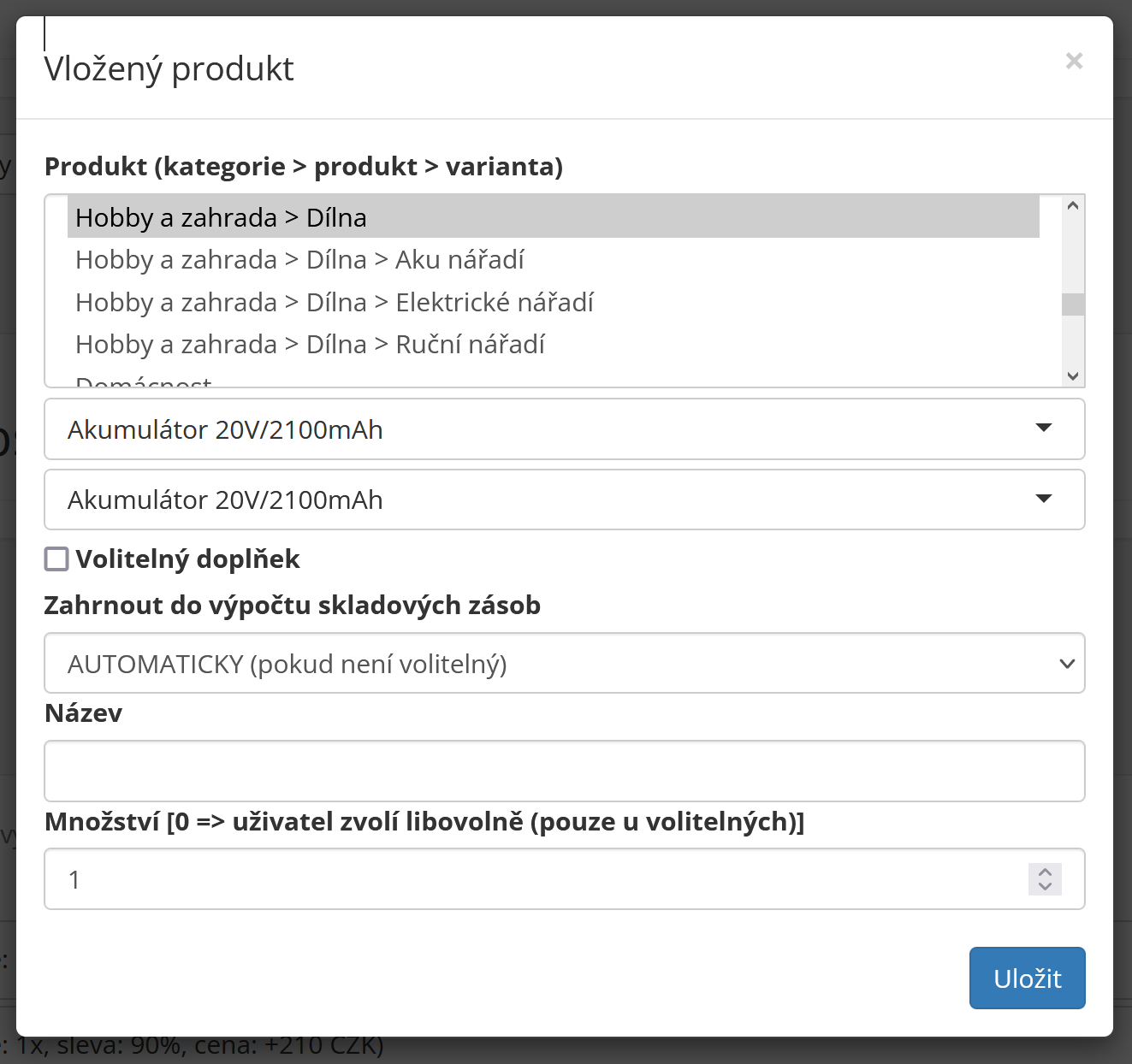Enable the Volitelný doplněk checkbox
1132x1064 pixels.
[56, 559]
